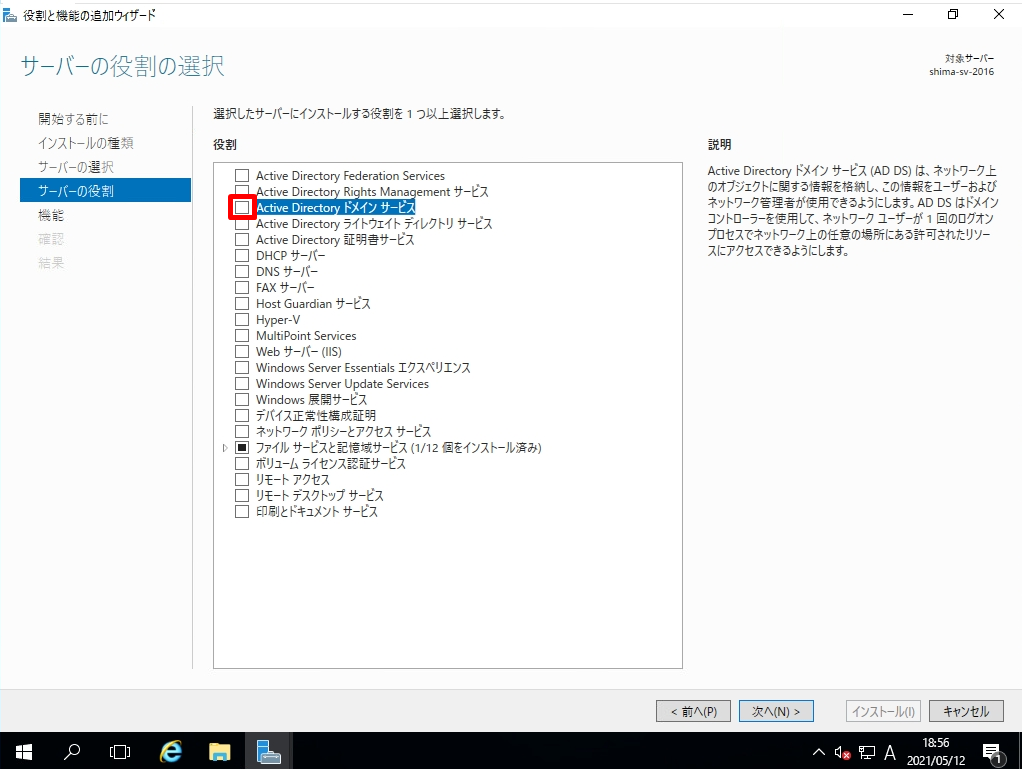Tick the FAX サーバー checkbox
Image resolution: width=1022 pixels, height=769 pixels.
(x=242, y=287)
